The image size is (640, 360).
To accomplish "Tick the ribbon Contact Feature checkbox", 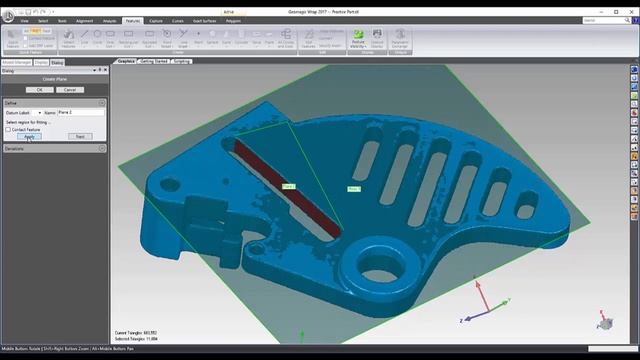I will (25, 38).
